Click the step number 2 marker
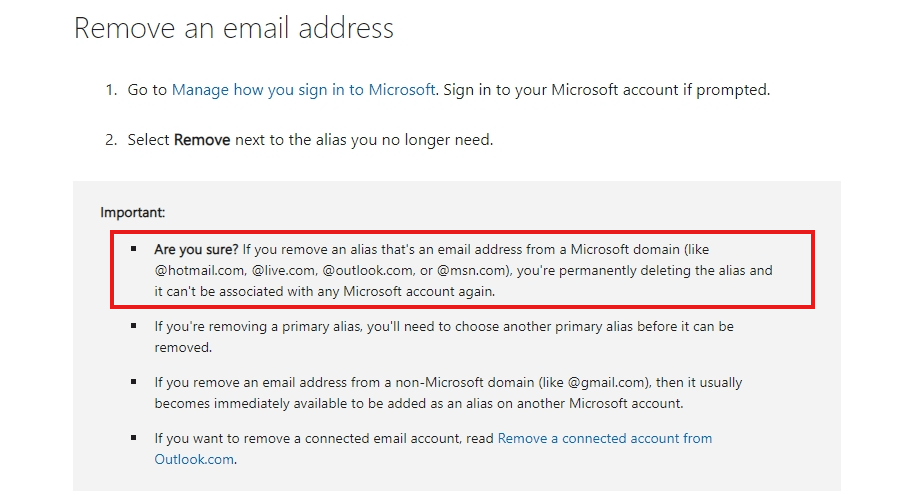Screen dimensions: 910x495 pyautogui.click(x=111, y=140)
